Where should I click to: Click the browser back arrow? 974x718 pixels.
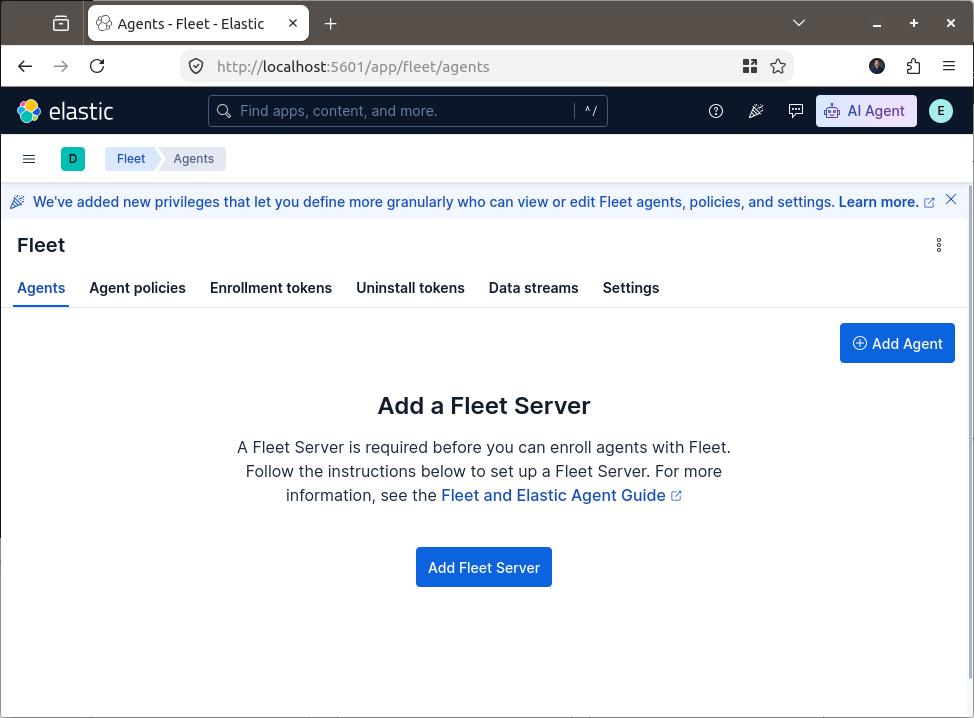tap(25, 66)
